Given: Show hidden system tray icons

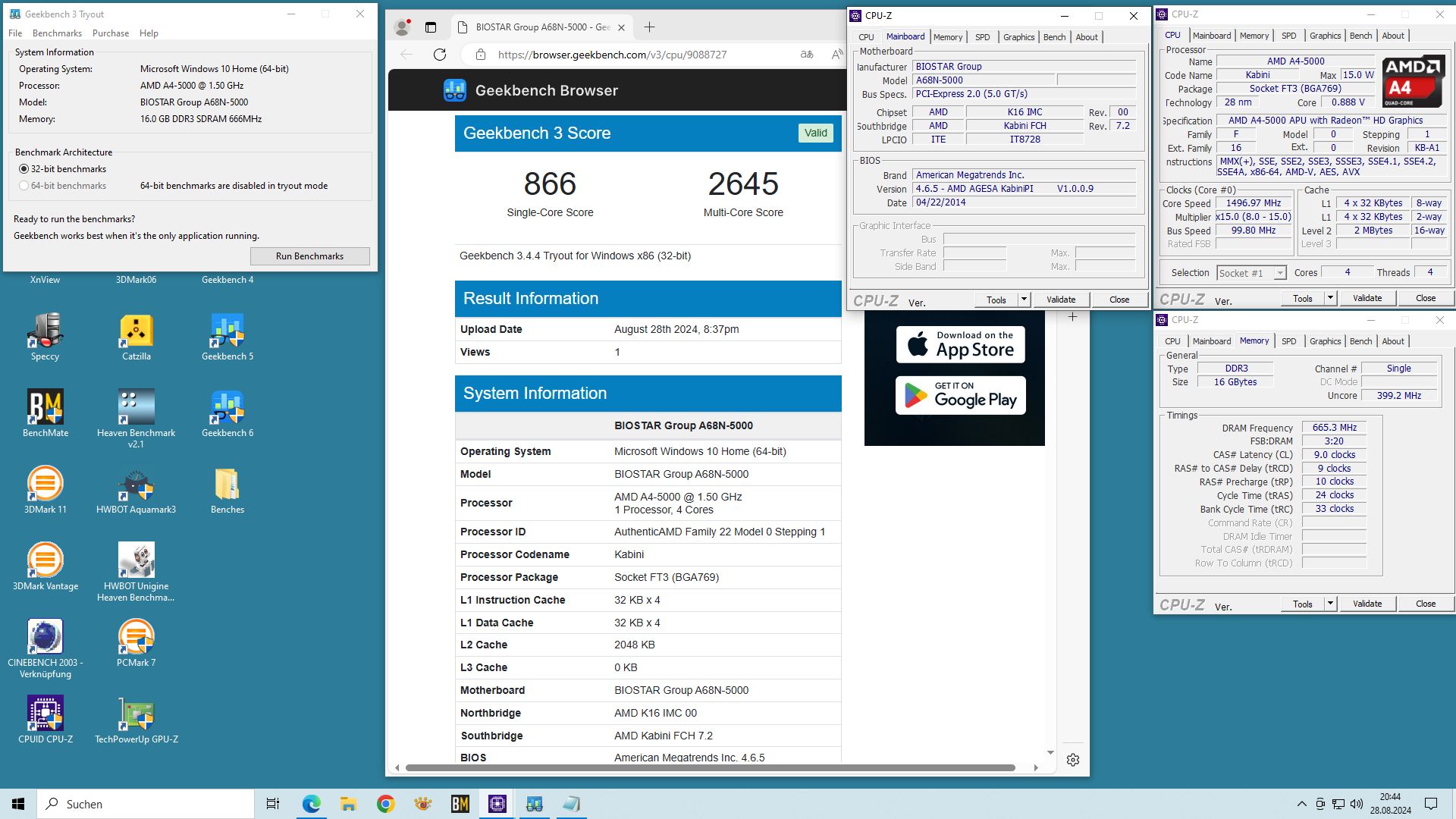Looking at the screenshot, I should click(1302, 804).
